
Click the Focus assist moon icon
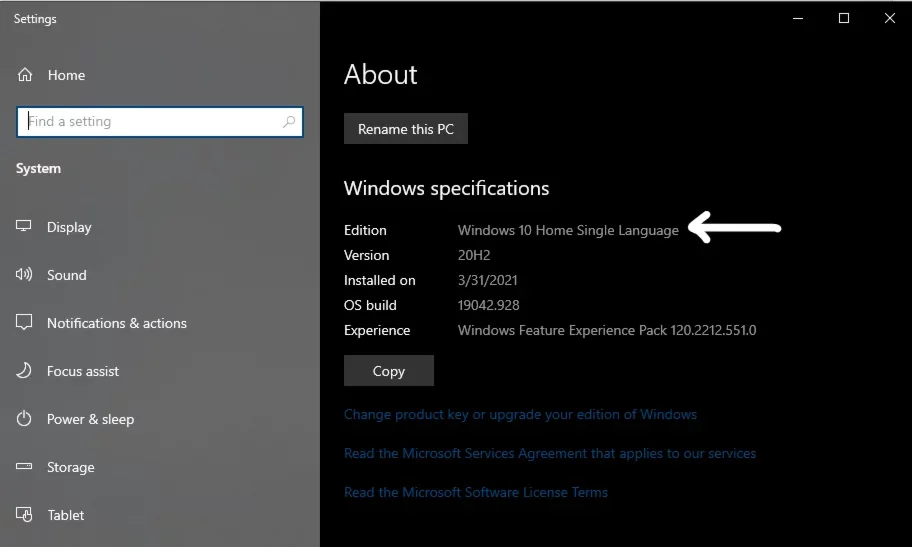25,371
